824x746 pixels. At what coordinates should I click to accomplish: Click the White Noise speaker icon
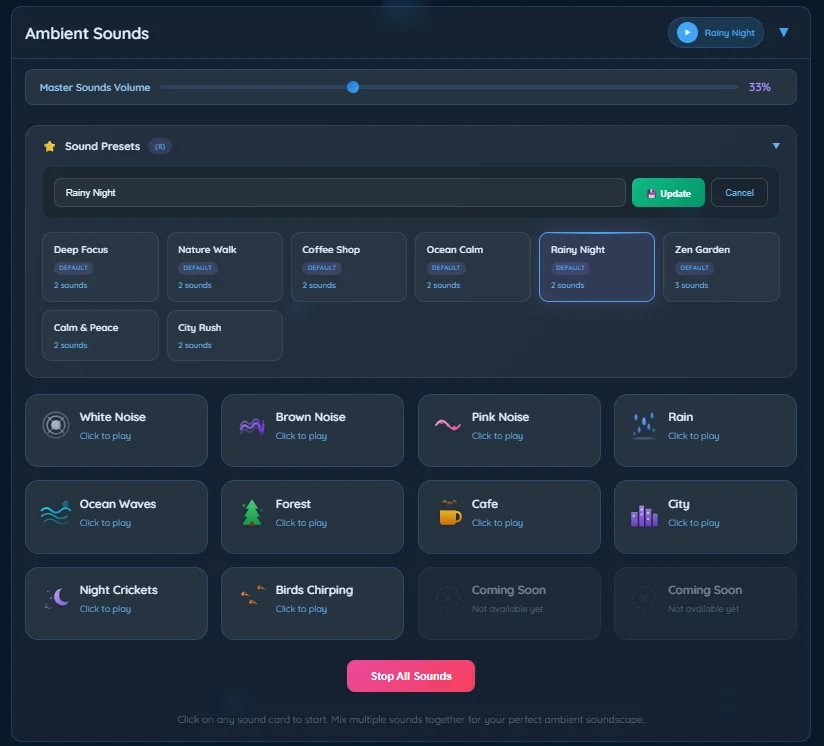(56, 425)
